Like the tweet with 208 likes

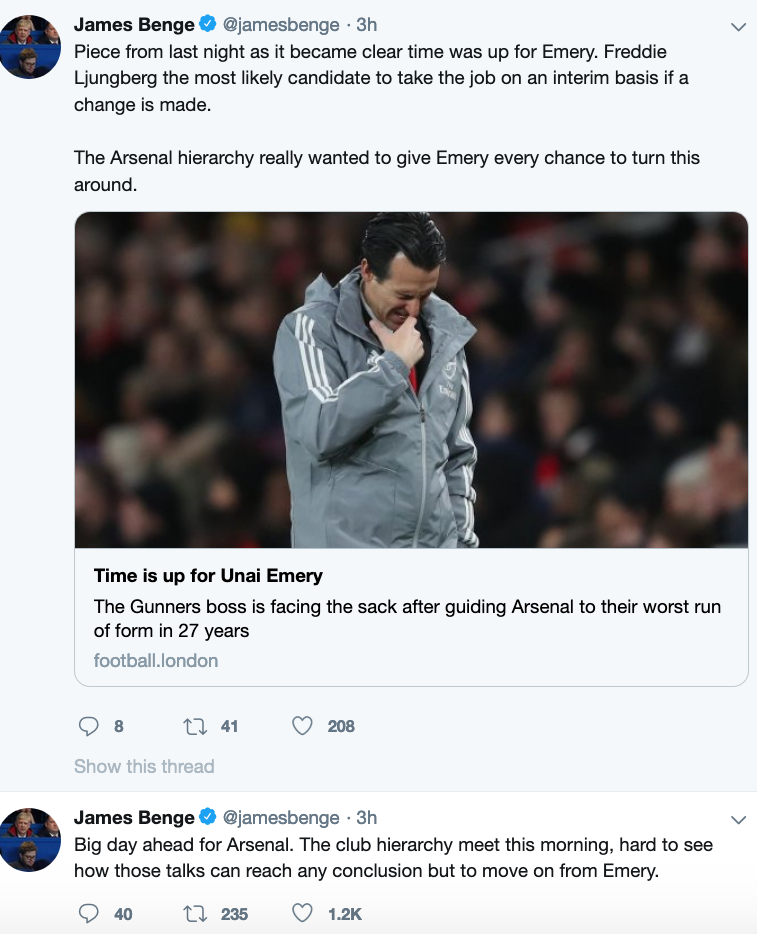click(x=302, y=726)
